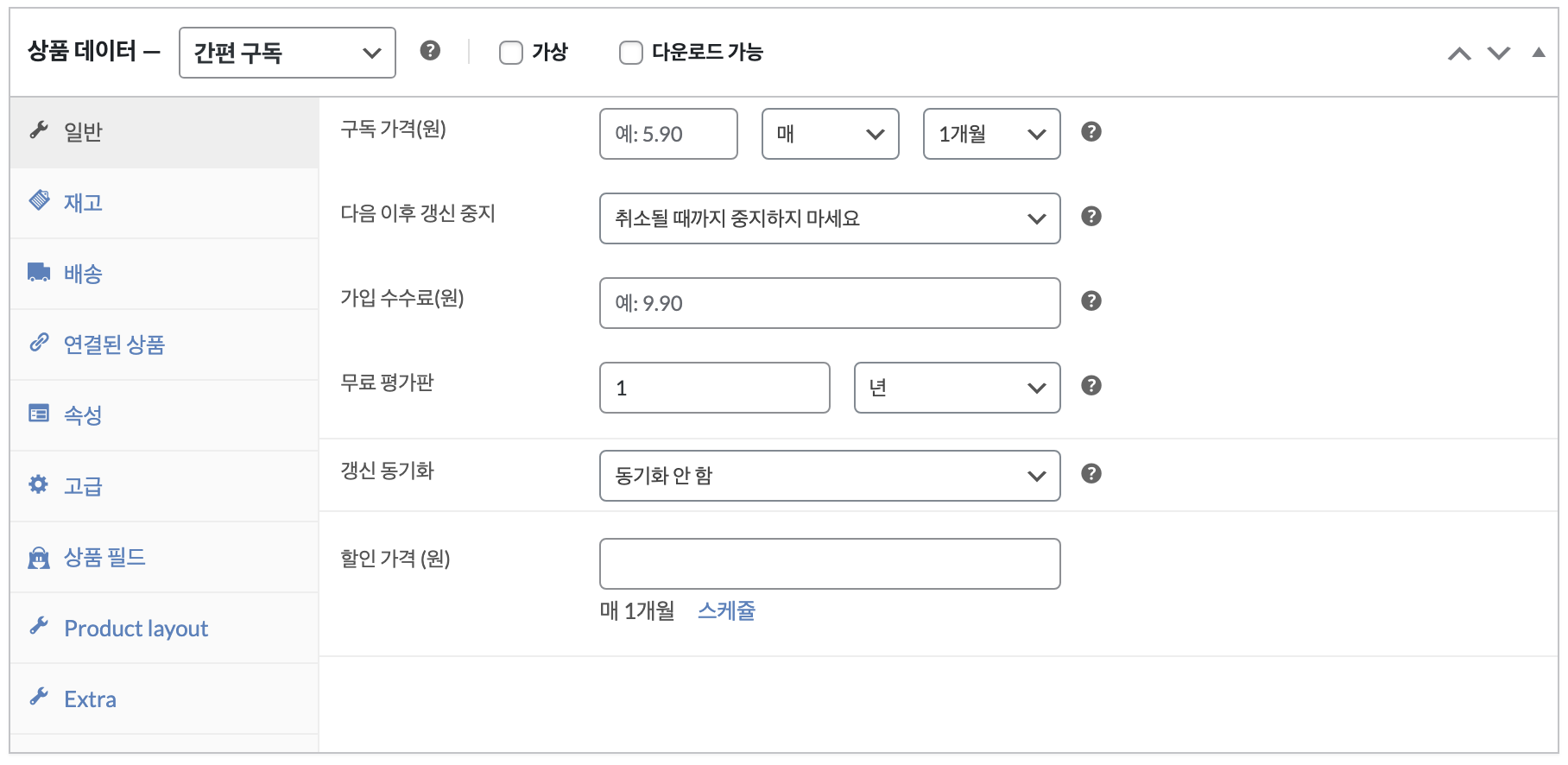Collapse the 상품 데이터 panel triangle toggle

pos(1539,53)
